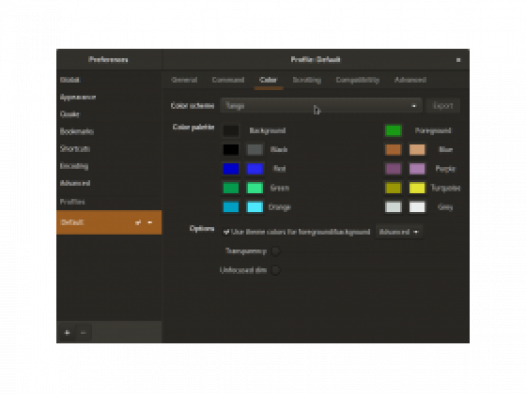Screen dimensions: 526x394
Task: Click the checkmark icon on Default profile
Action: click(138, 222)
